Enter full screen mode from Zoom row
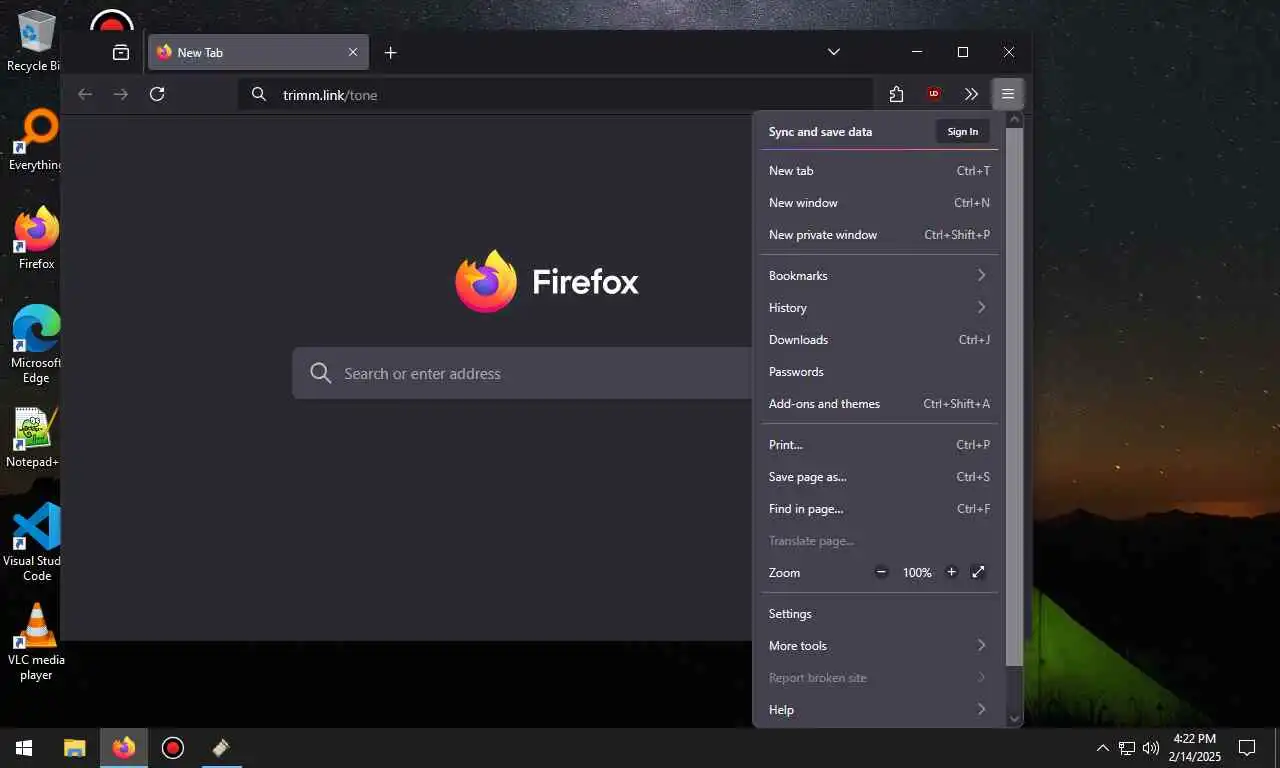 point(979,572)
